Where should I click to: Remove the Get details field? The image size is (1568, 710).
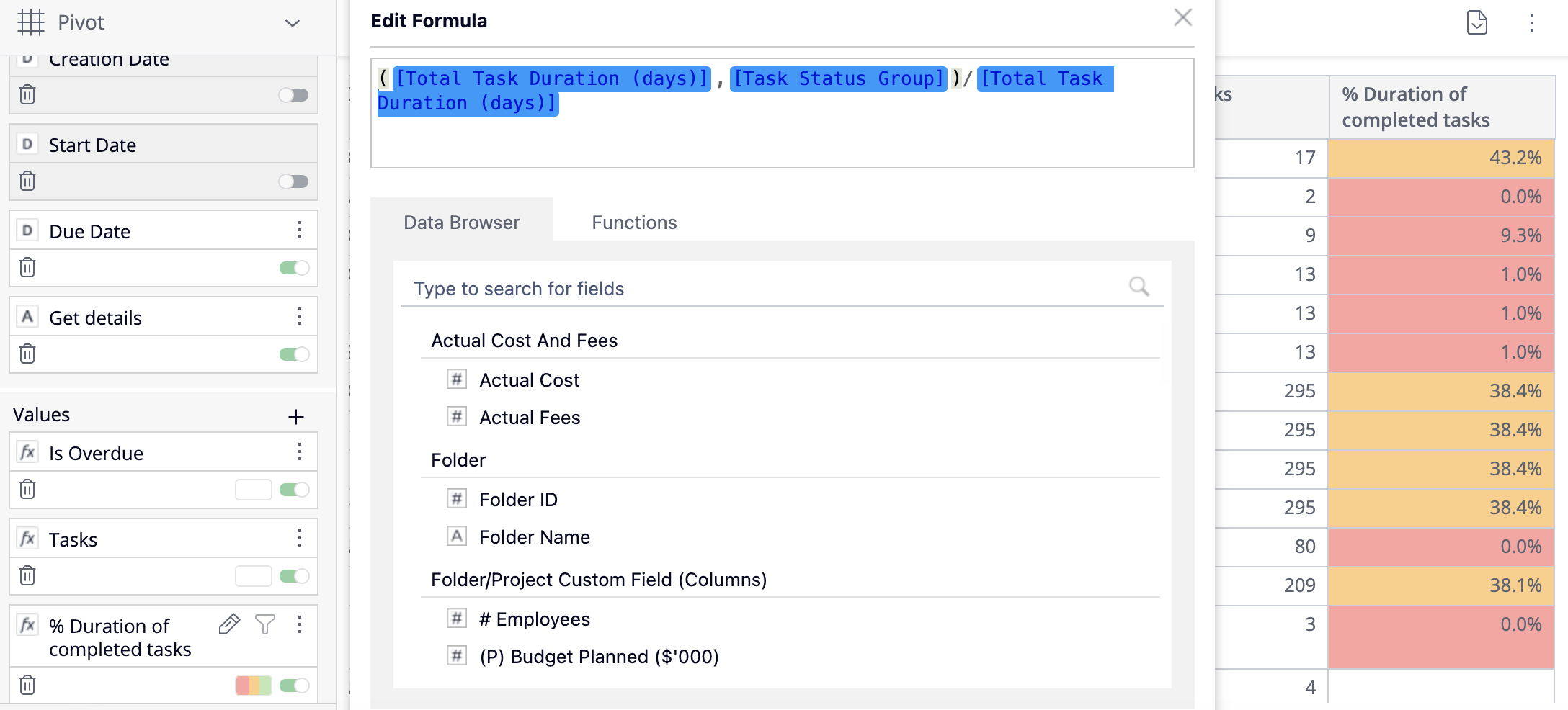[x=27, y=354]
